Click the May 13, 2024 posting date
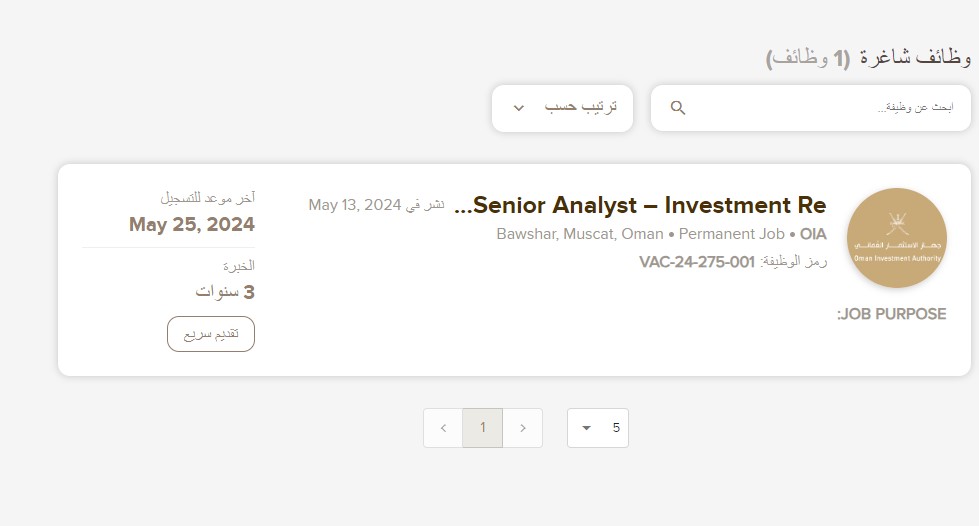Screen dimensions: 979x526 tap(354, 205)
